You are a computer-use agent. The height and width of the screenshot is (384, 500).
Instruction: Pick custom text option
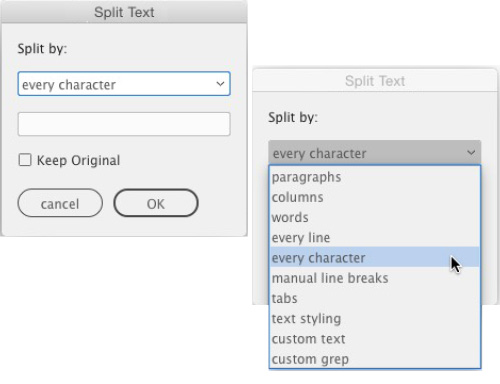coord(375,339)
